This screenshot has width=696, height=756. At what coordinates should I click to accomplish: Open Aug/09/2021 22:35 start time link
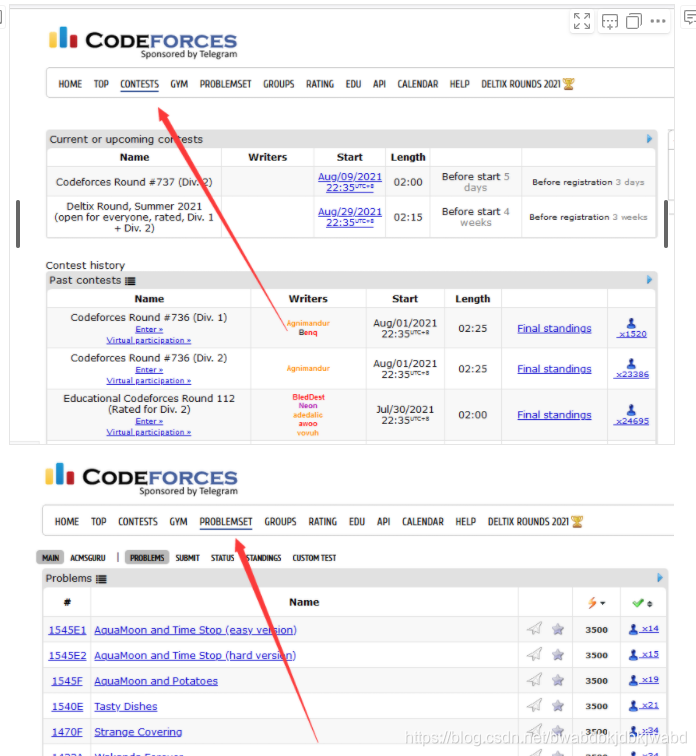point(349,182)
